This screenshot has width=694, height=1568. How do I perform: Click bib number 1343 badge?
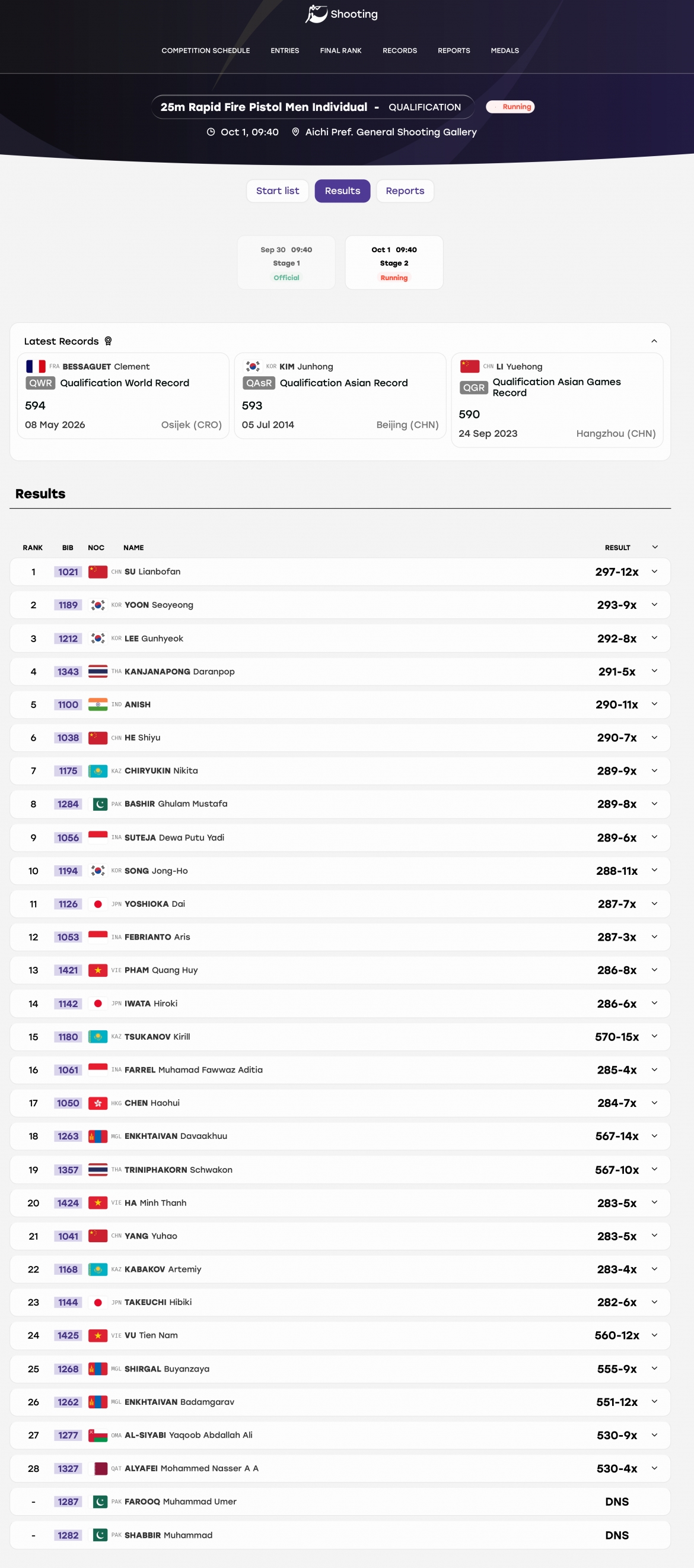point(68,671)
